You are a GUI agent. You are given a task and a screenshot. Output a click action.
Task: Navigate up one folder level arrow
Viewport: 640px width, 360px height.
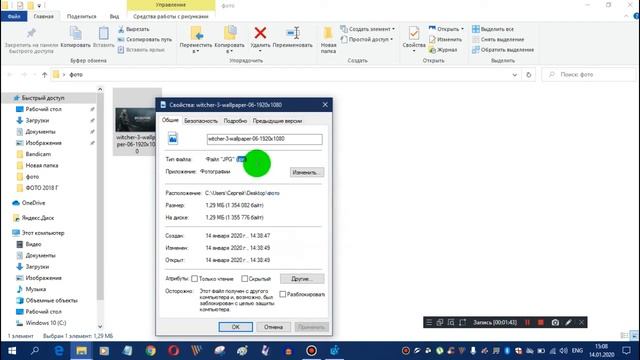coord(44,75)
